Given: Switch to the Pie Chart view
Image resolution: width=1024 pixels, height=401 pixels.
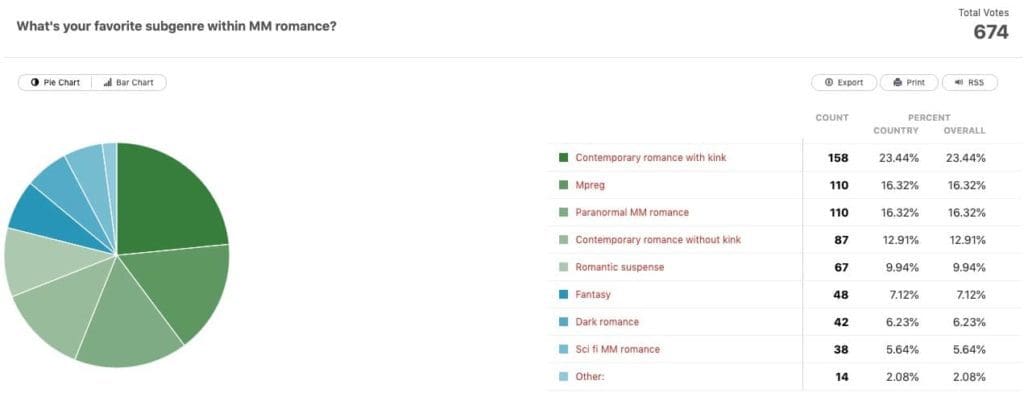Looking at the screenshot, I should 55,83.
